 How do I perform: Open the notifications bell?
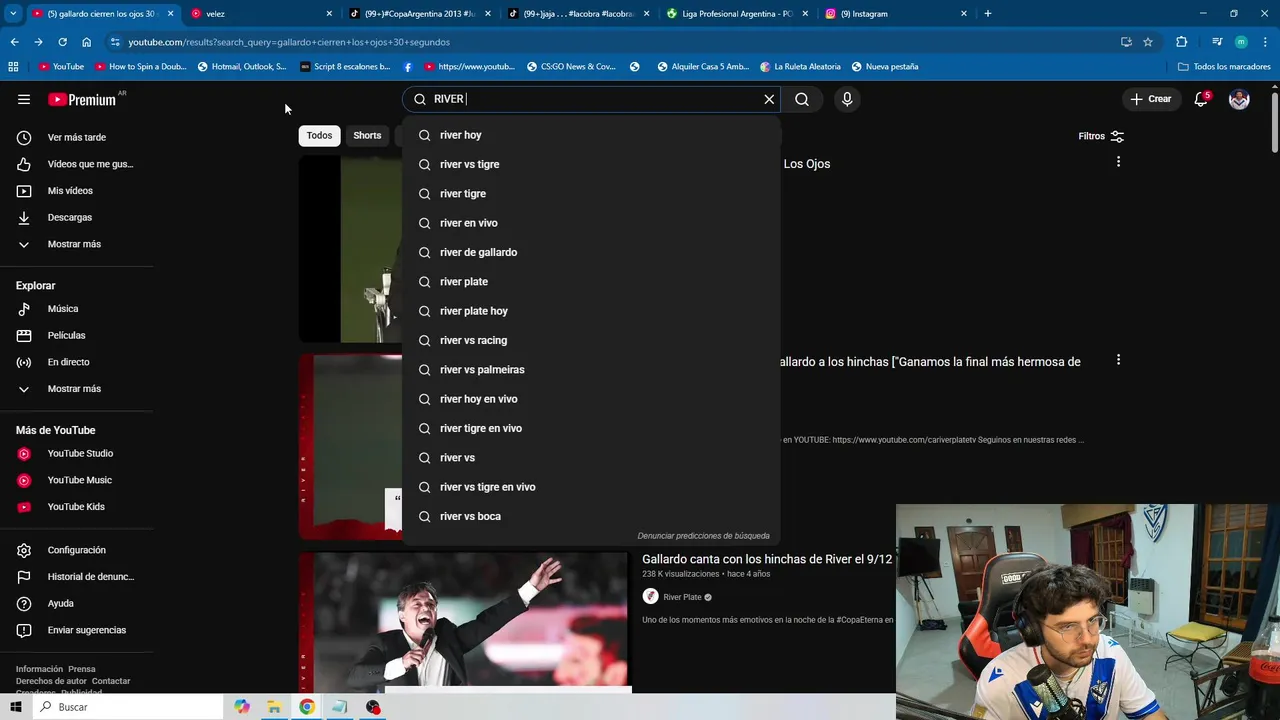coord(1201,99)
